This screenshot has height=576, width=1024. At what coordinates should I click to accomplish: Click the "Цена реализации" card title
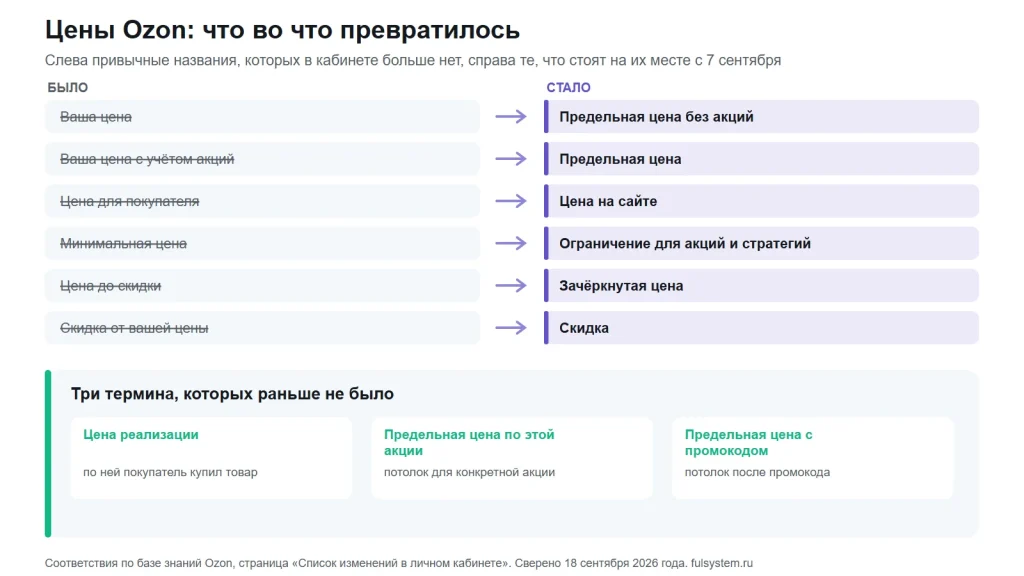coord(140,435)
